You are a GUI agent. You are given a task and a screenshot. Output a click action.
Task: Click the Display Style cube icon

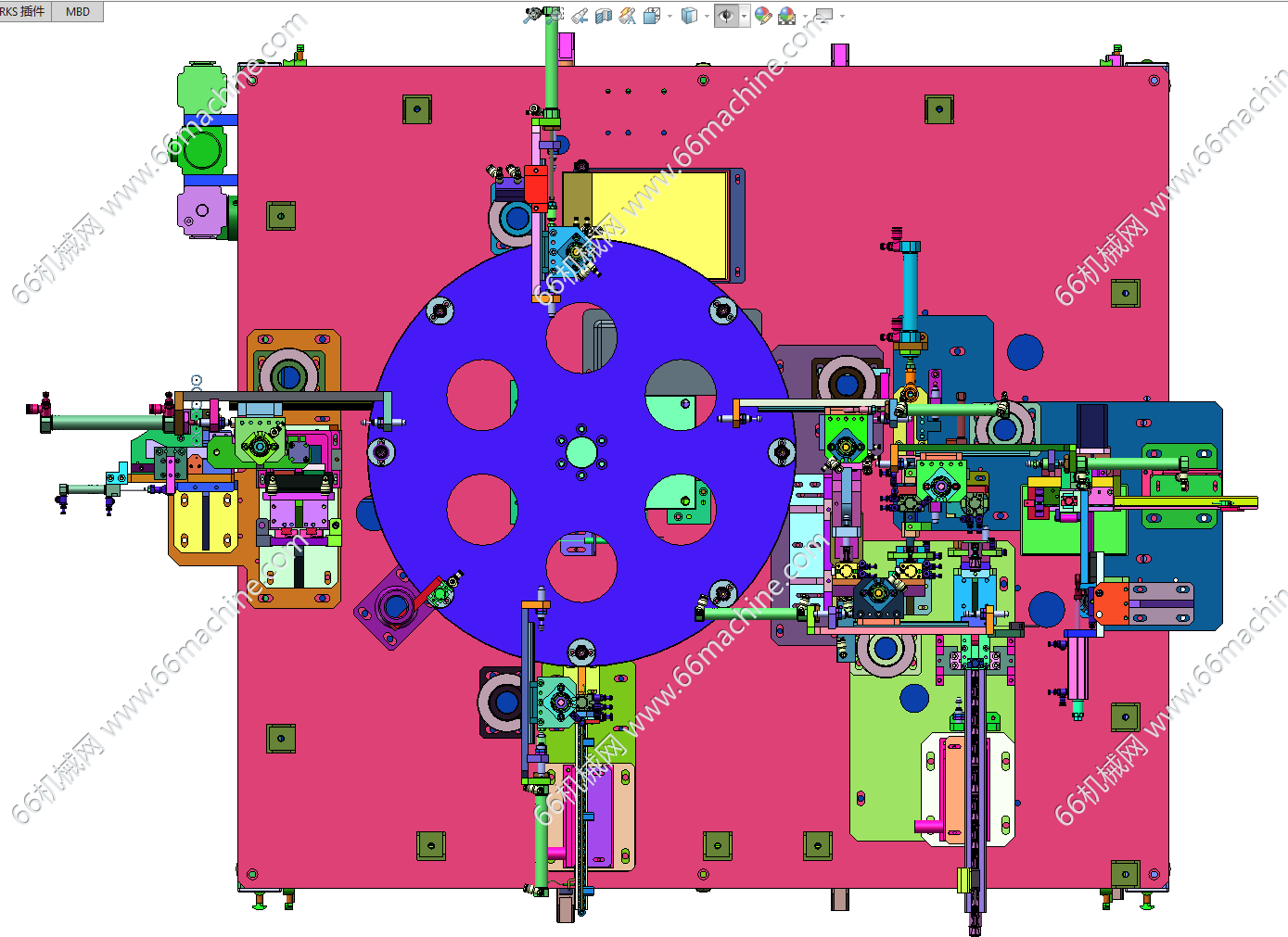(689, 16)
